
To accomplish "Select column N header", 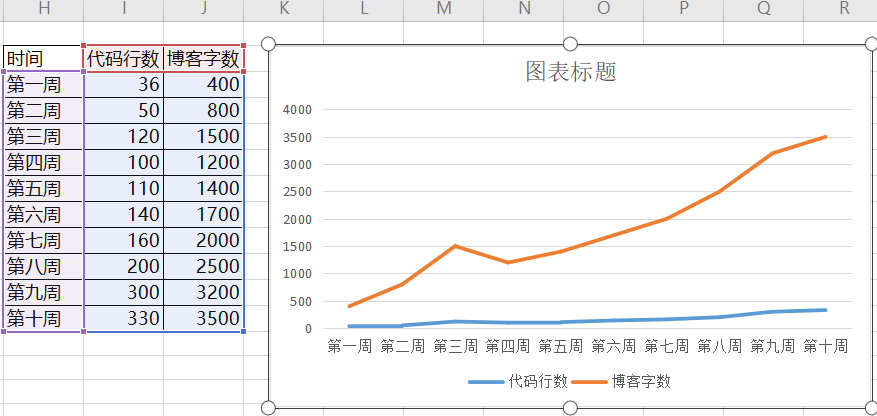I will coord(524,10).
